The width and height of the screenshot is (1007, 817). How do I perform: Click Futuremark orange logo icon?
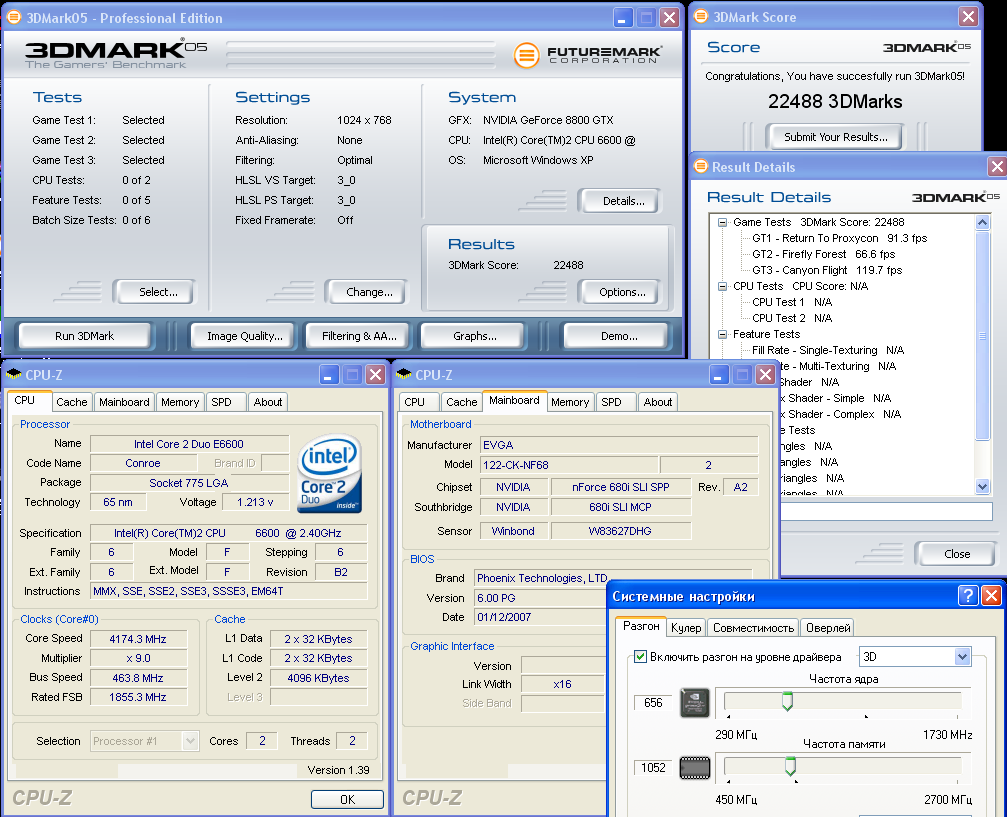pos(526,55)
